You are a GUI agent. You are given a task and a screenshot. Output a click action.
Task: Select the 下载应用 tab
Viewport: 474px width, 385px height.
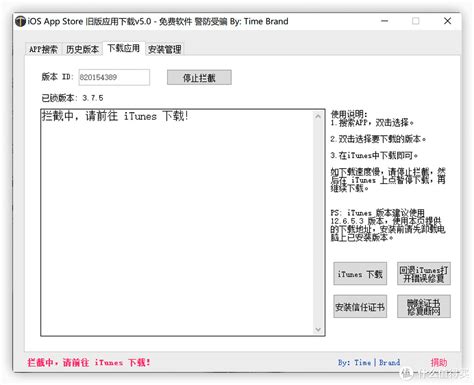(124, 48)
